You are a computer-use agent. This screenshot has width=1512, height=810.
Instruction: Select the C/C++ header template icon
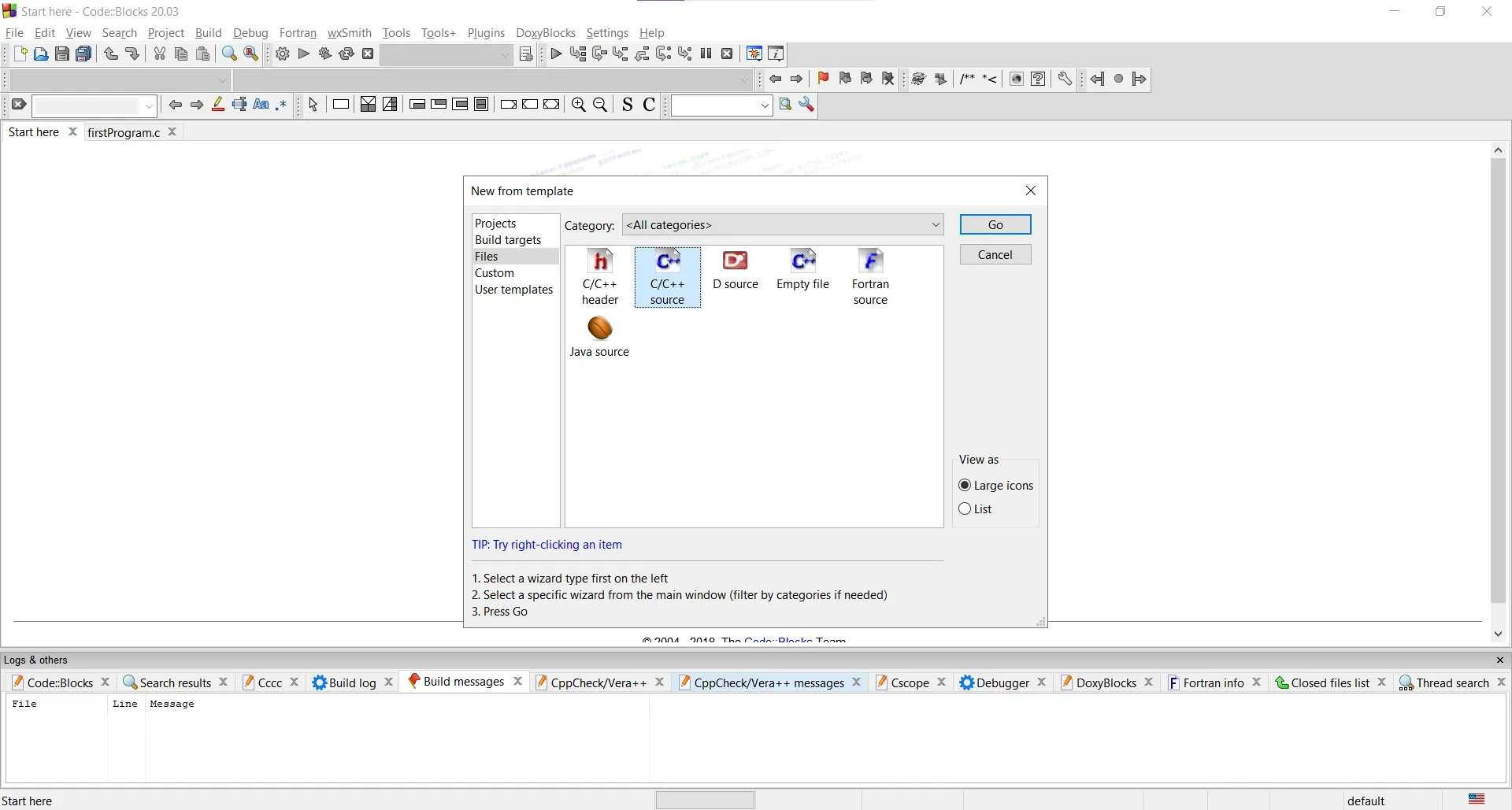[601, 278]
